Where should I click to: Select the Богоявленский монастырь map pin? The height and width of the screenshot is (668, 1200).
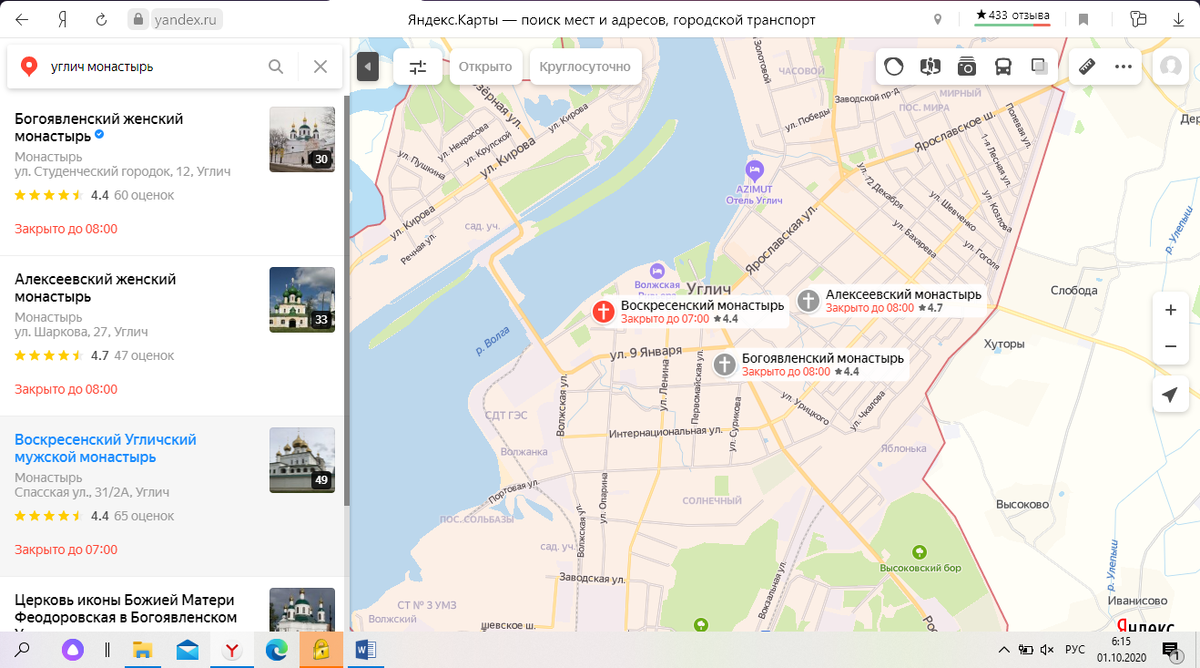725,364
